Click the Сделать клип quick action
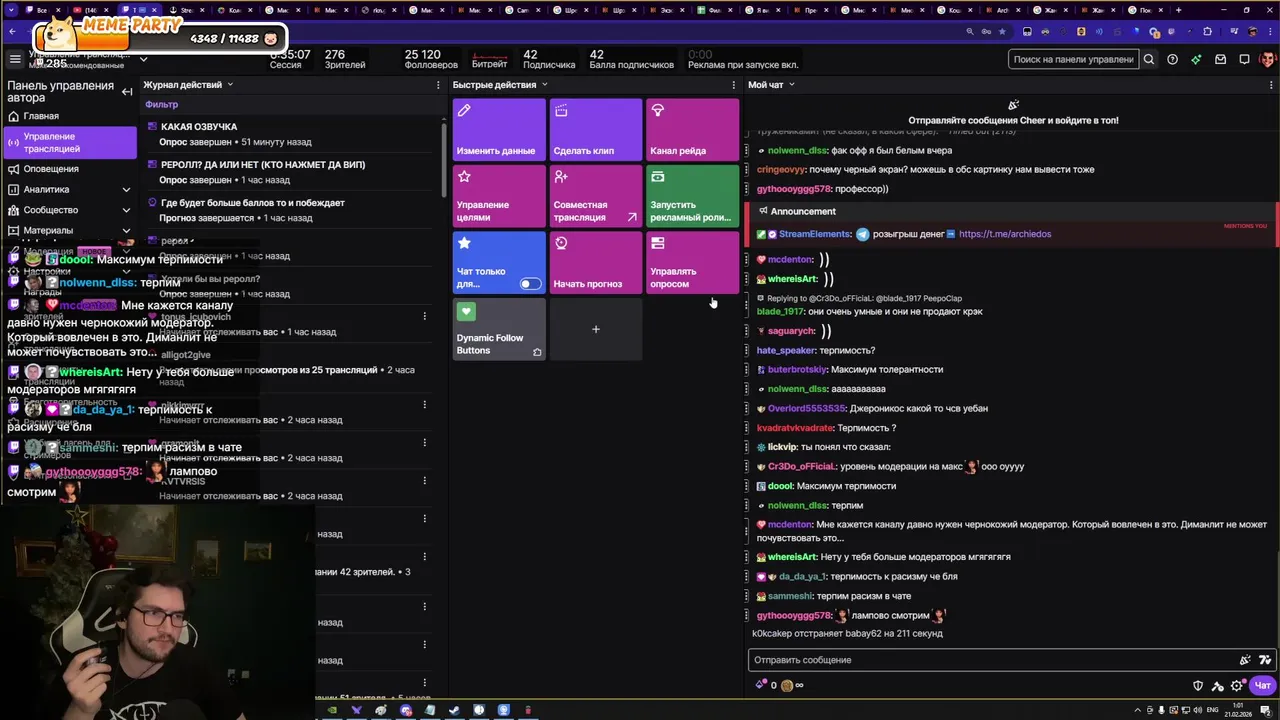Viewport: 1280px width, 720px height. [596, 129]
